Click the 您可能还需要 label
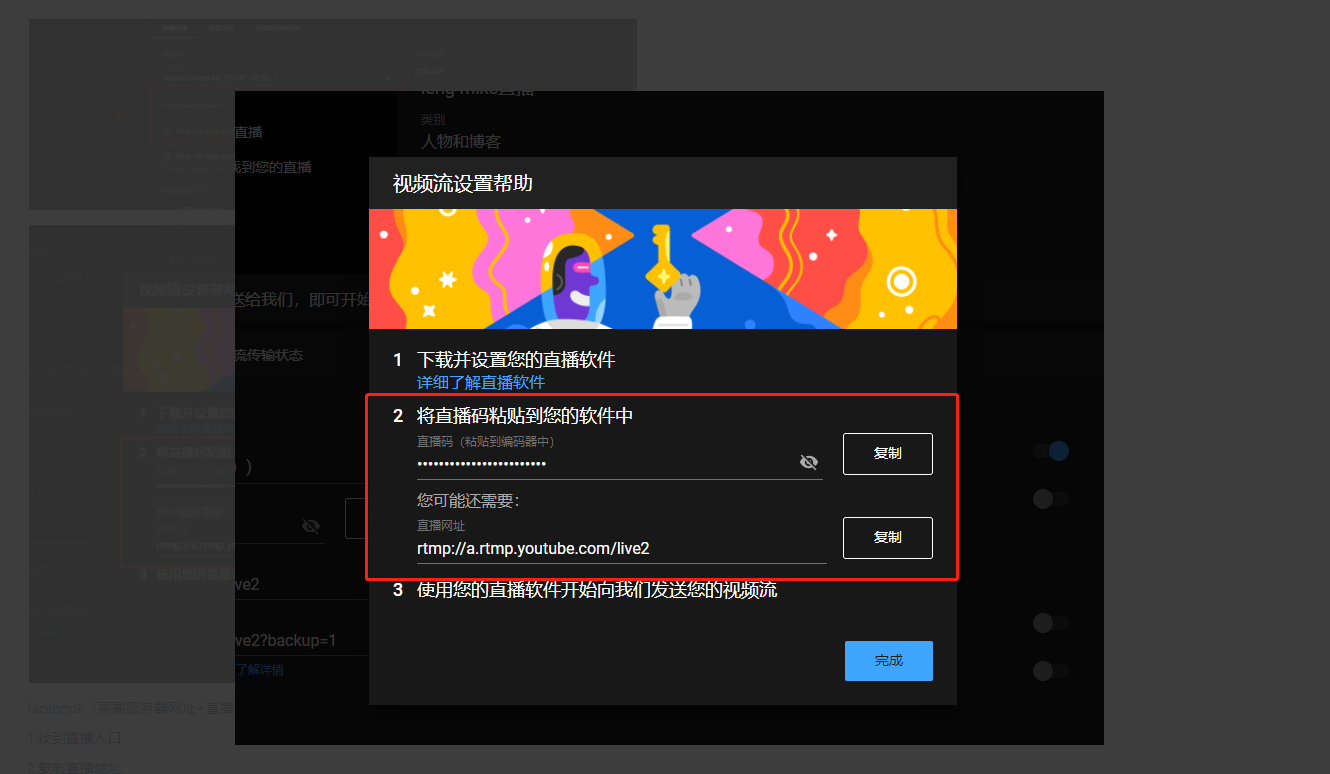1330x774 pixels. [x=469, y=501]
